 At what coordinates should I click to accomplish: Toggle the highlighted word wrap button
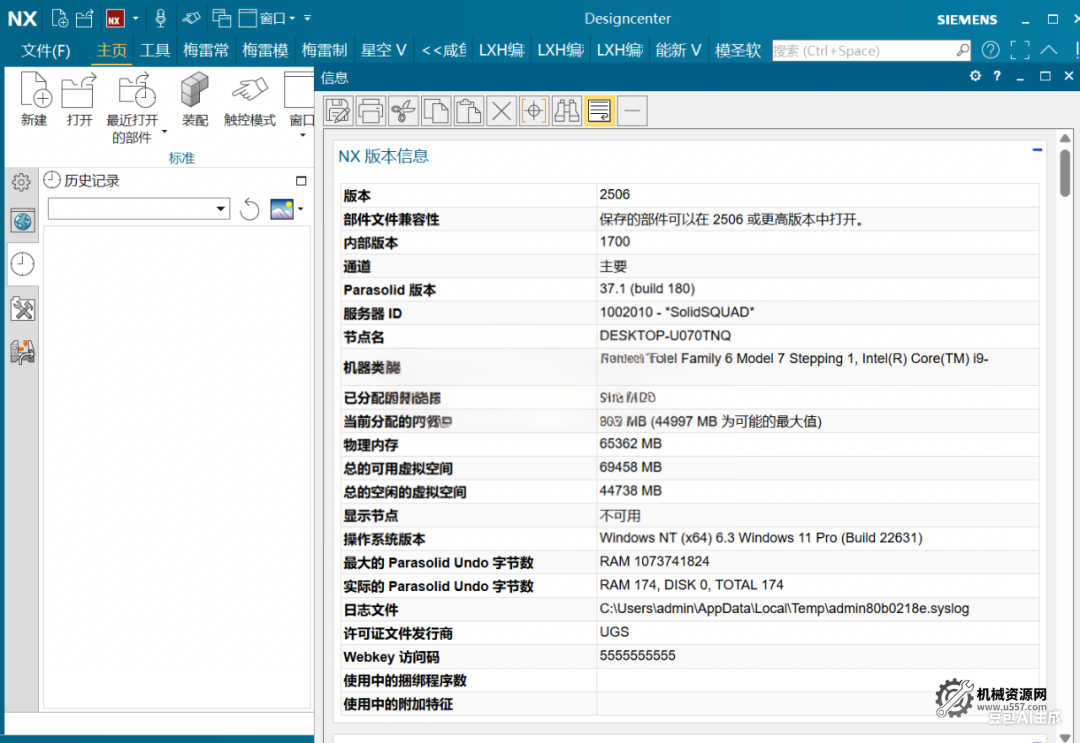[599, 111]
